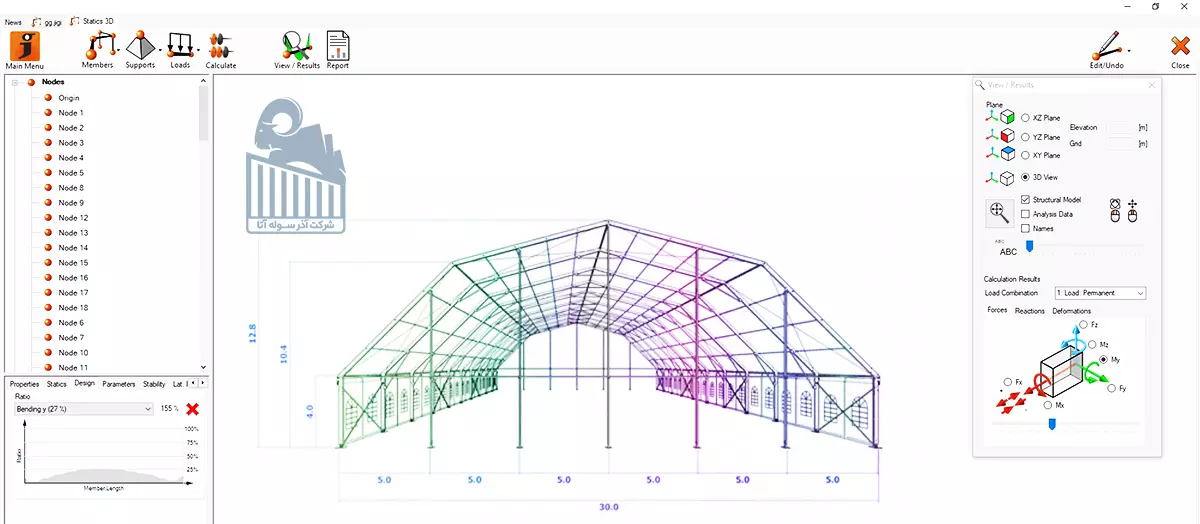Open the Main Menu icon

pos(25,46)
